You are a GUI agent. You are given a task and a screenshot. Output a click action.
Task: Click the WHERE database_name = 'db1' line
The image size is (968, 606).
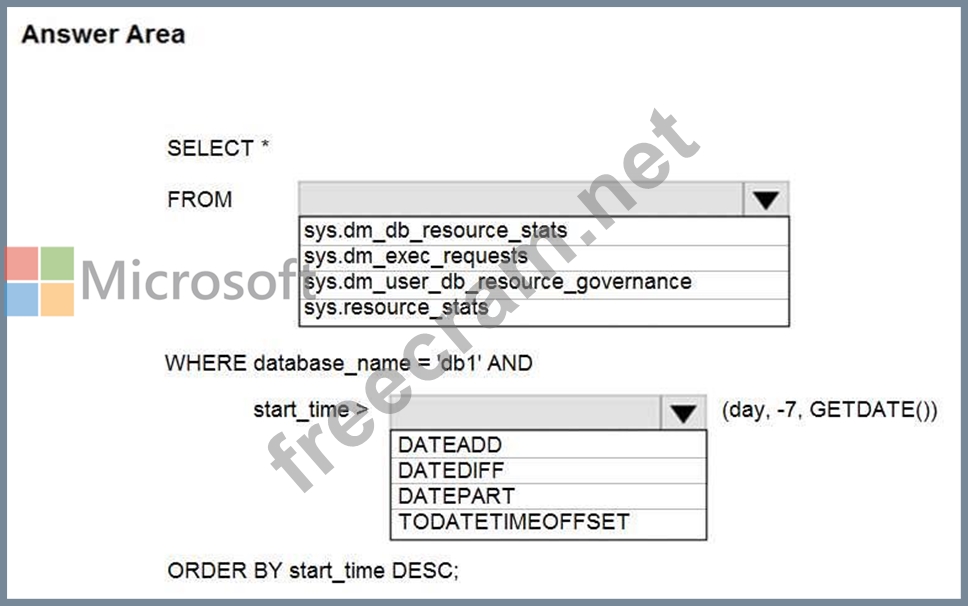(x=349, y=362)
